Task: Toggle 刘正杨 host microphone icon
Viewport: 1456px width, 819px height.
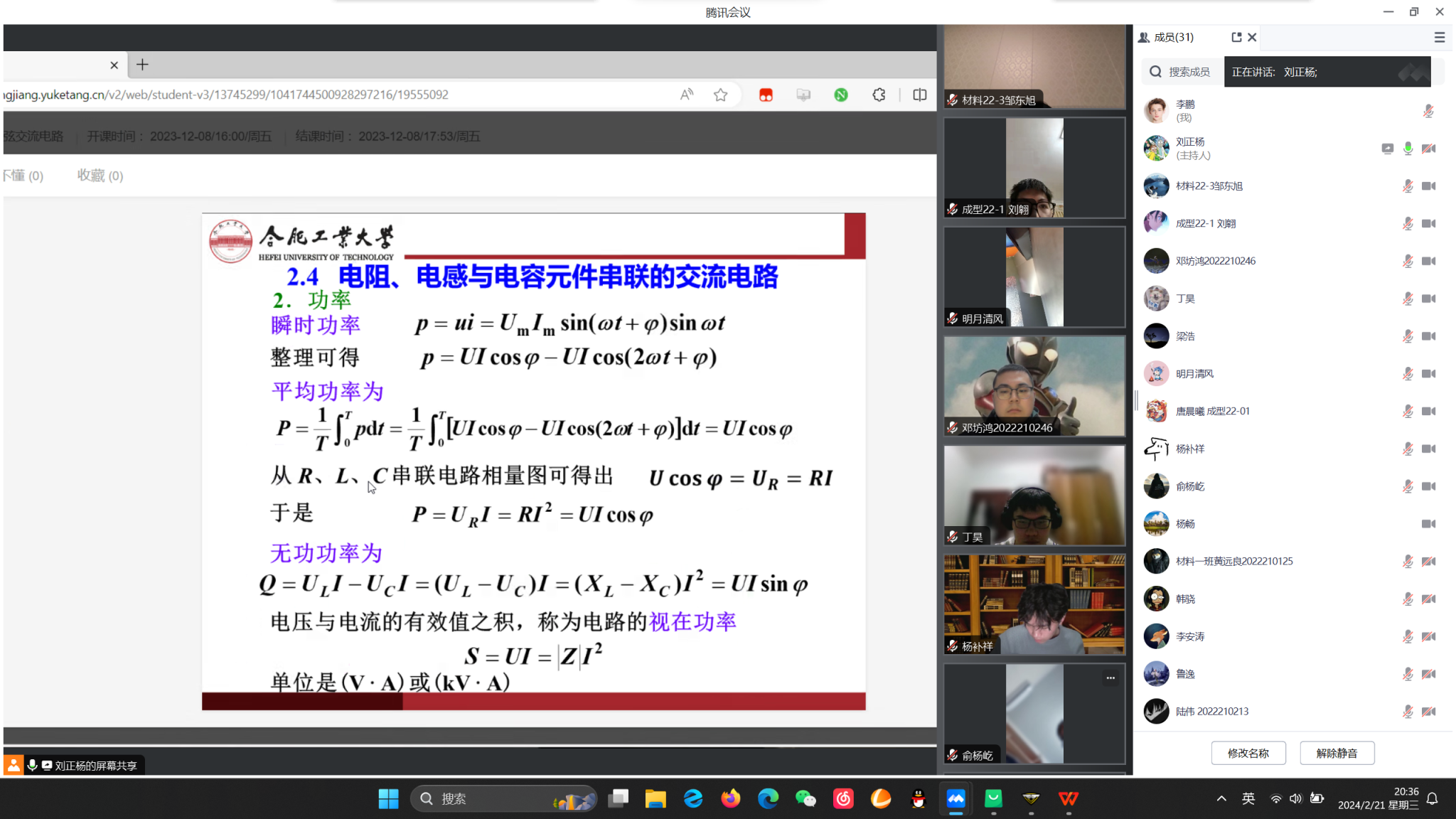Action: [1408, 149]
